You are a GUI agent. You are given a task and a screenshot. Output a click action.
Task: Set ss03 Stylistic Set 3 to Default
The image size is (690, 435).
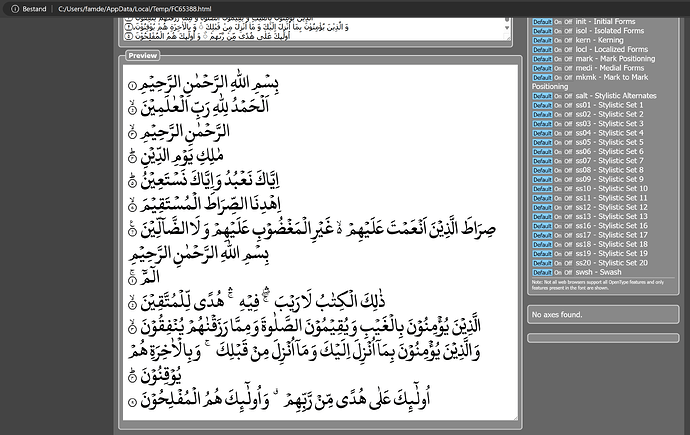pos(542,124)
